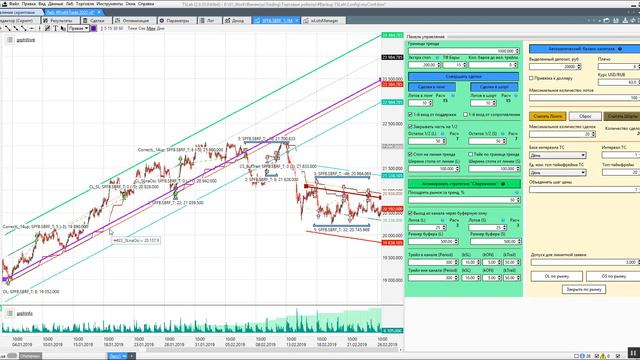Click the Выделенный депозит input field
The width and height of the screenshot is (640, 360).
[x=555, y=67]
